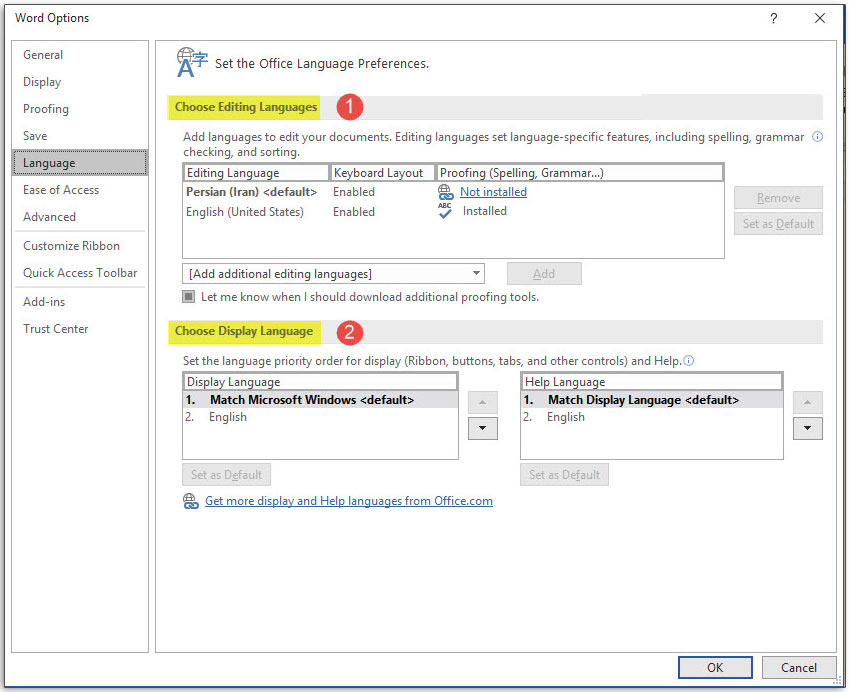Open the Trust Center category
Screen dimensions: 850x692
(80, 329)
